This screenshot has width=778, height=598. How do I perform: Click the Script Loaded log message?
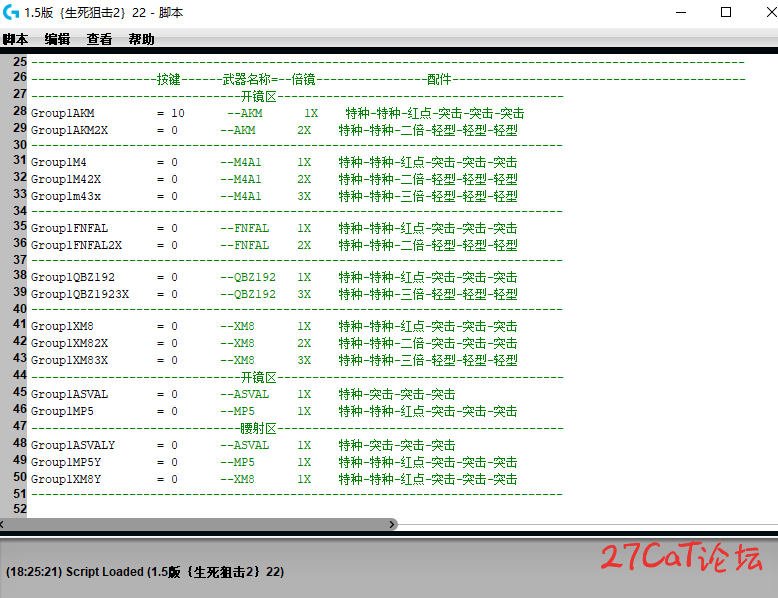145,572
